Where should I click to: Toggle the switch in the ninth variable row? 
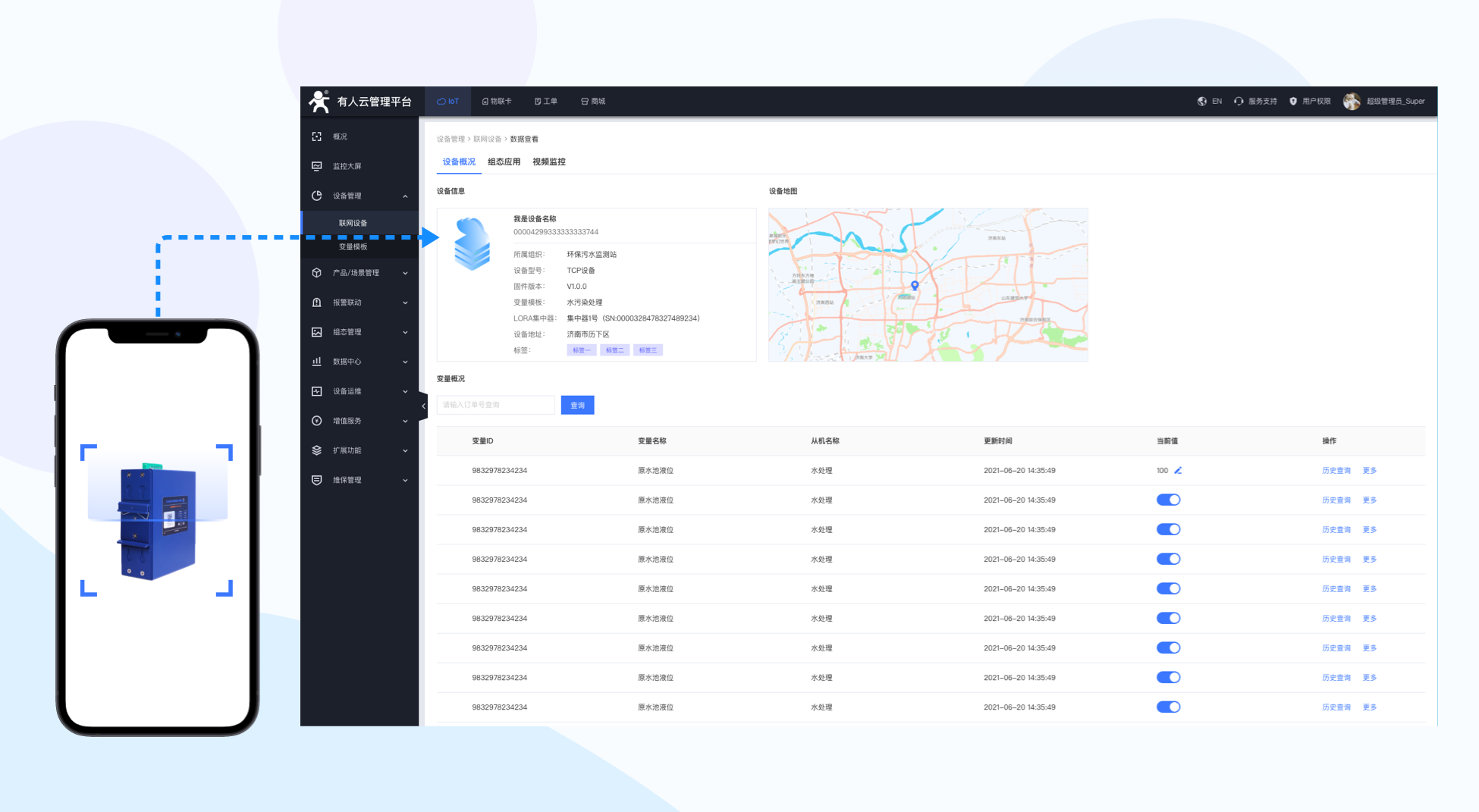point(1168,707)
